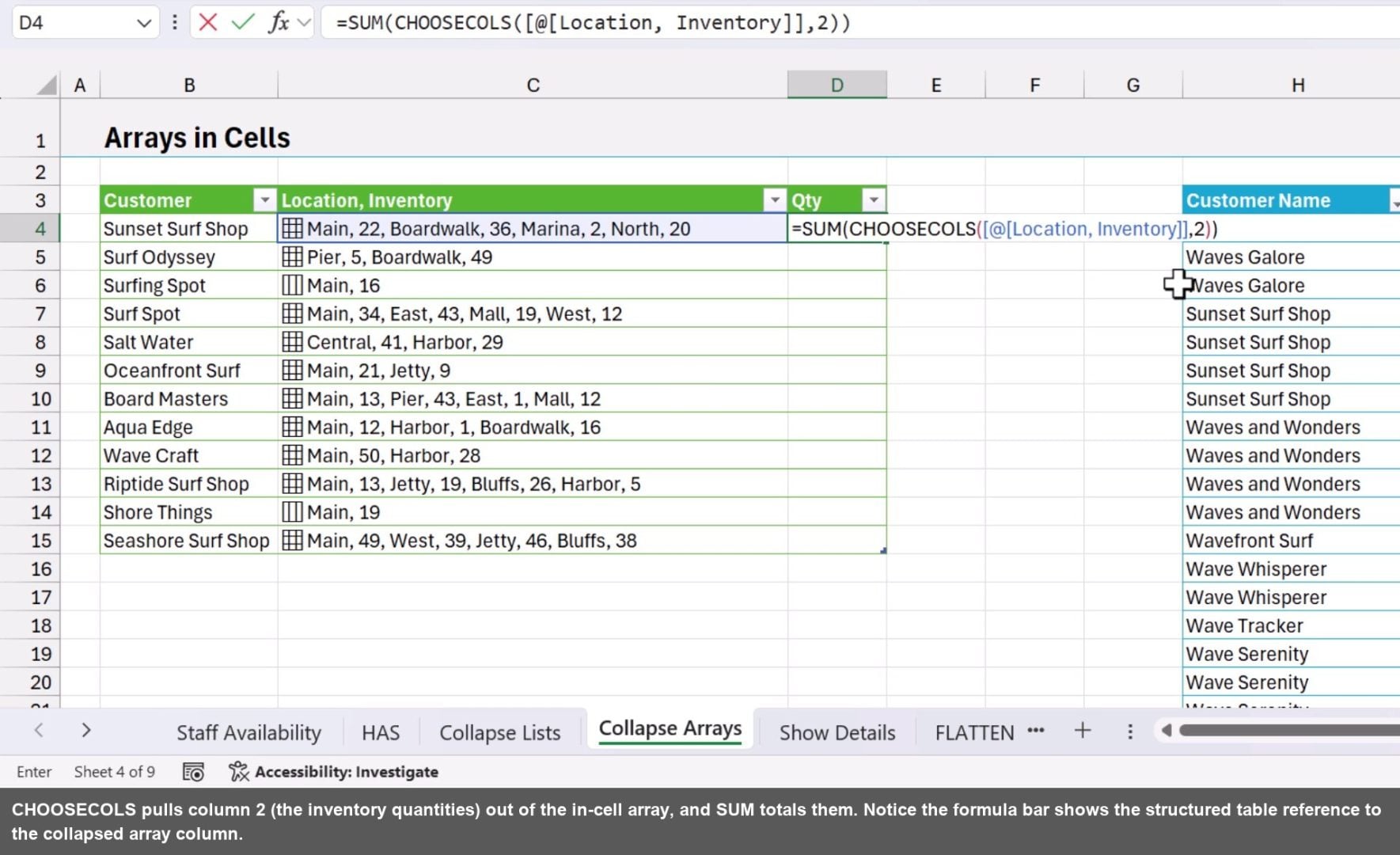Select Wave Tracker cell in column H
This screenshot has width=1400, height=855.
click(x=1292, y=625)
